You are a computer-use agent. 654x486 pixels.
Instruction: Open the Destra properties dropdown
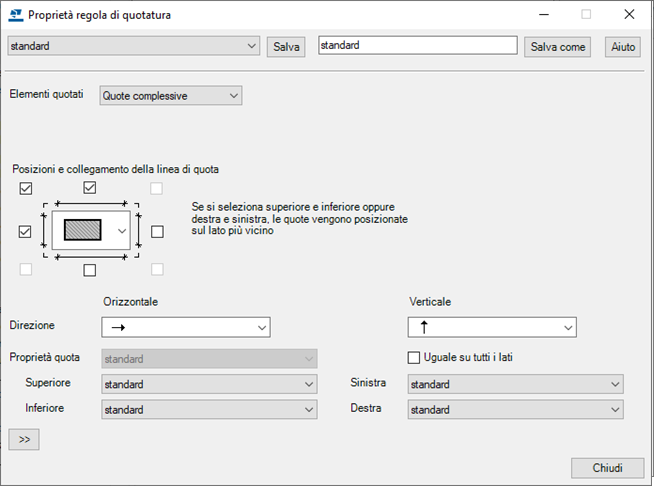point(515,409)
